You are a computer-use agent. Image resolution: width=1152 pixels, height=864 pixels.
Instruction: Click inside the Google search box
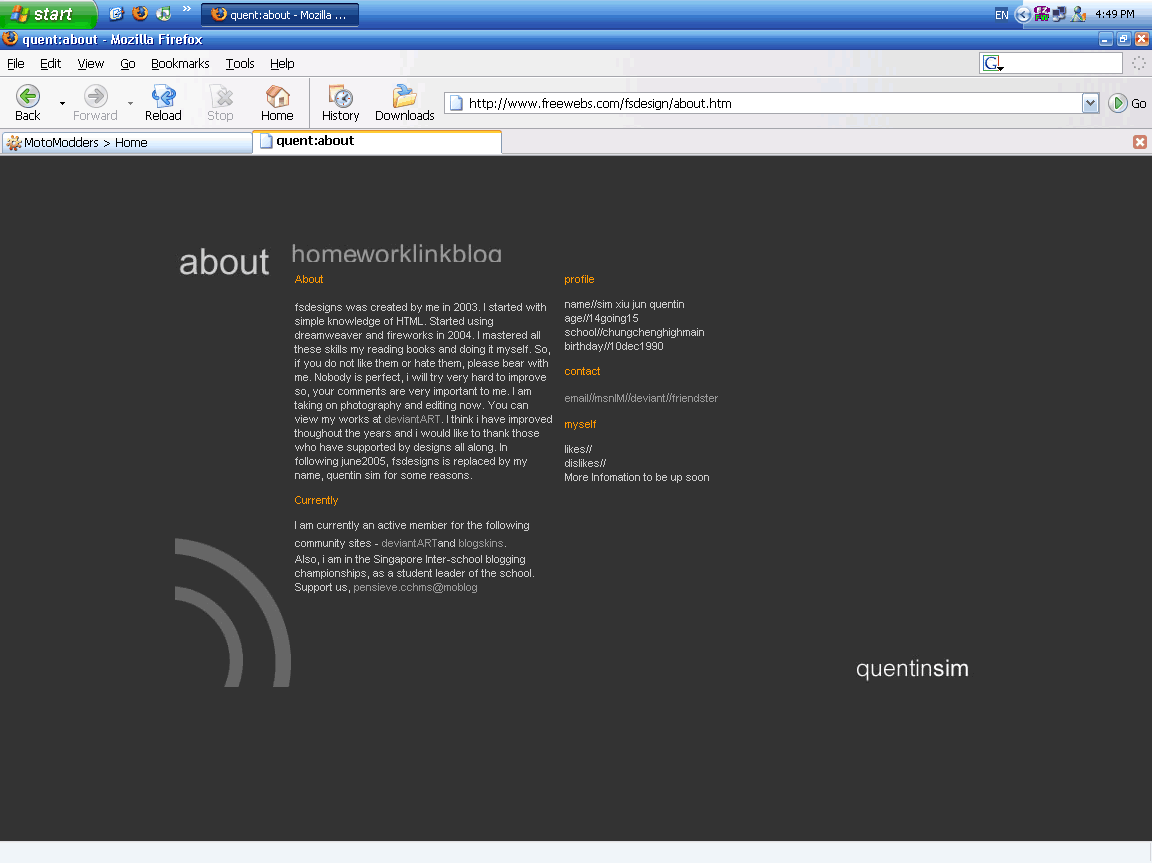(1063, 64)
